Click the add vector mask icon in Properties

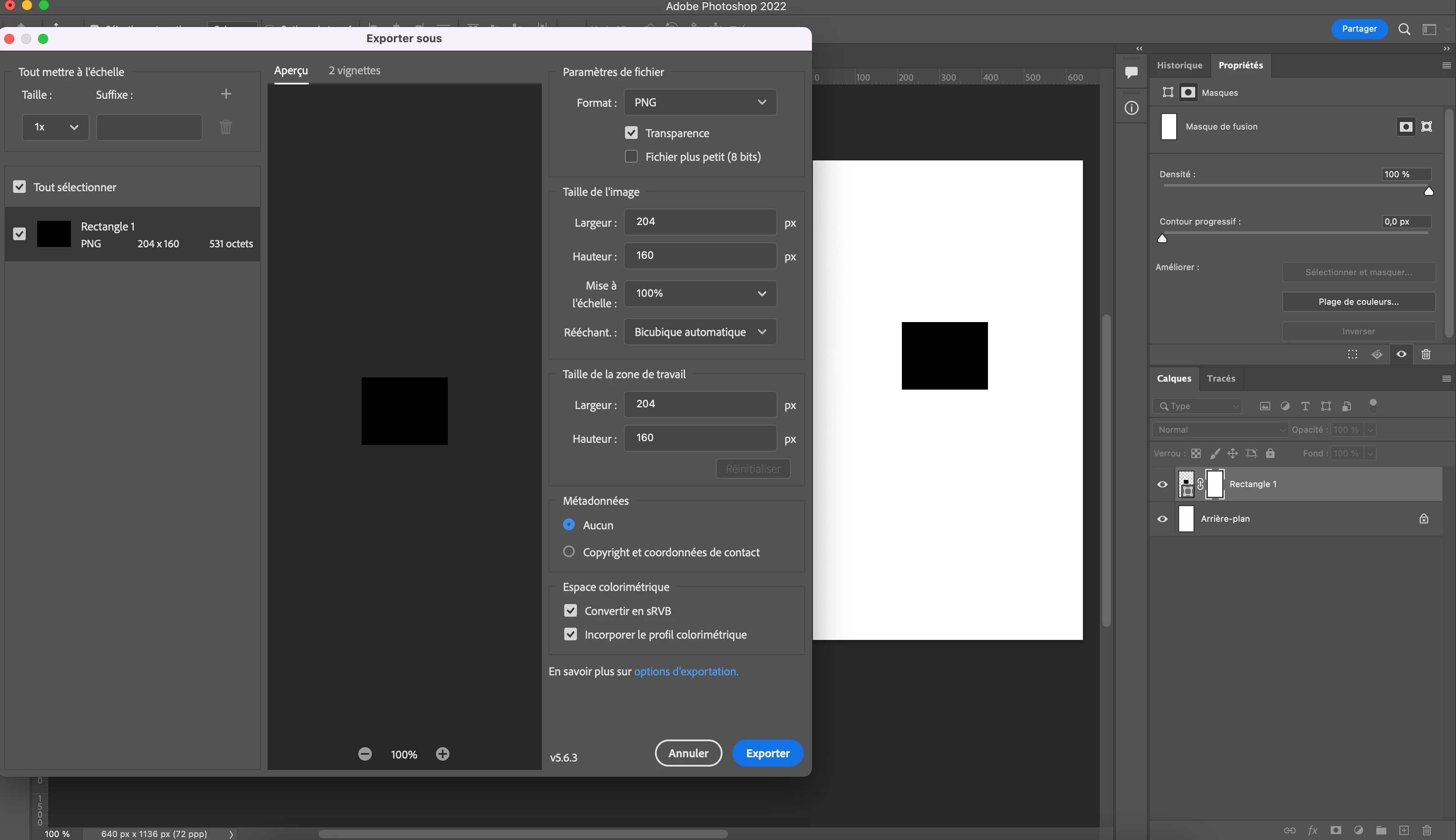tap(1426, 126)
